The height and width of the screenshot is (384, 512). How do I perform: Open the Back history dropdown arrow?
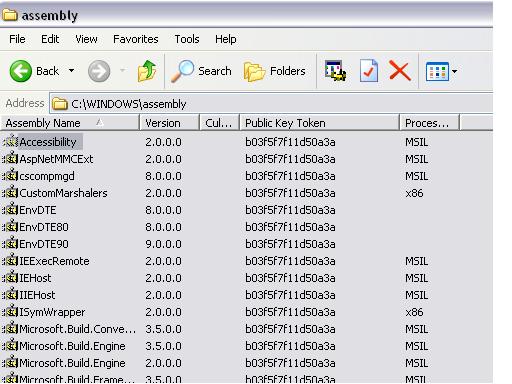point(71,71)
